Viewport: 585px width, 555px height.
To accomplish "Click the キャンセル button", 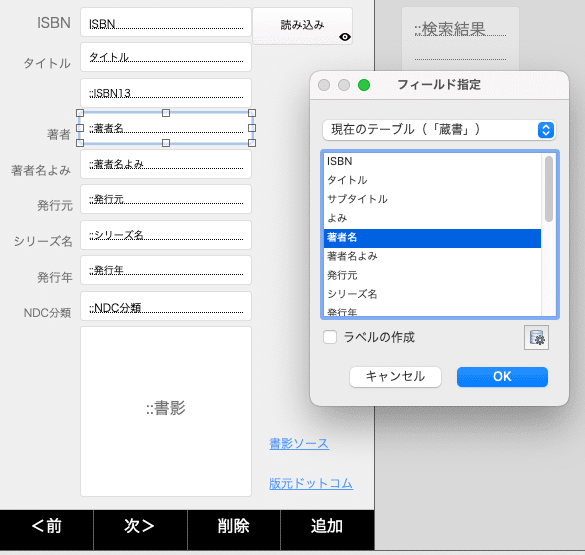I will [x=395, y=377].
